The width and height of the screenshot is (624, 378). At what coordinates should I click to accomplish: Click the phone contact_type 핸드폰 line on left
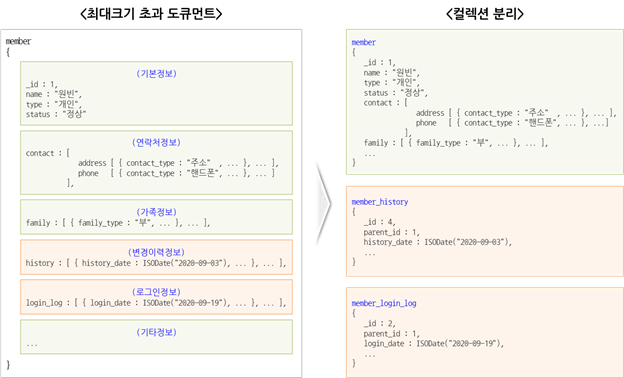click(x=176, y=173)
